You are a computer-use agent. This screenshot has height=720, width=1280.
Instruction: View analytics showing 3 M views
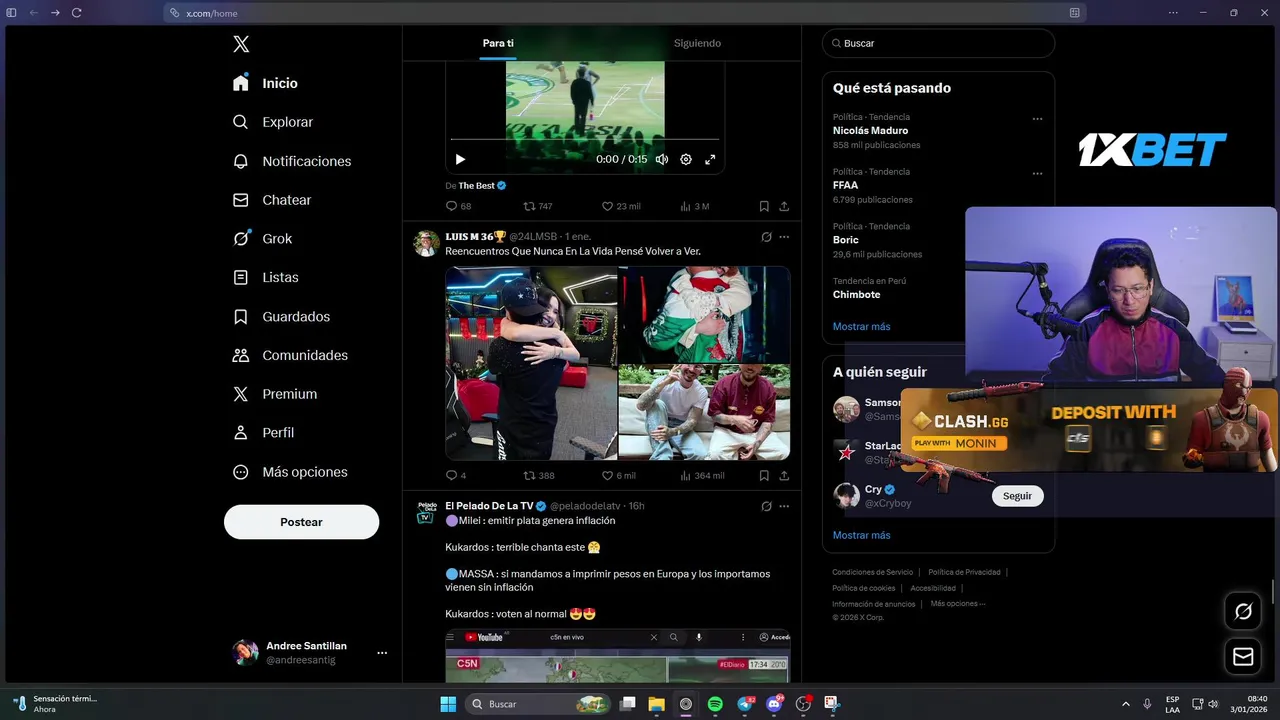694,206
